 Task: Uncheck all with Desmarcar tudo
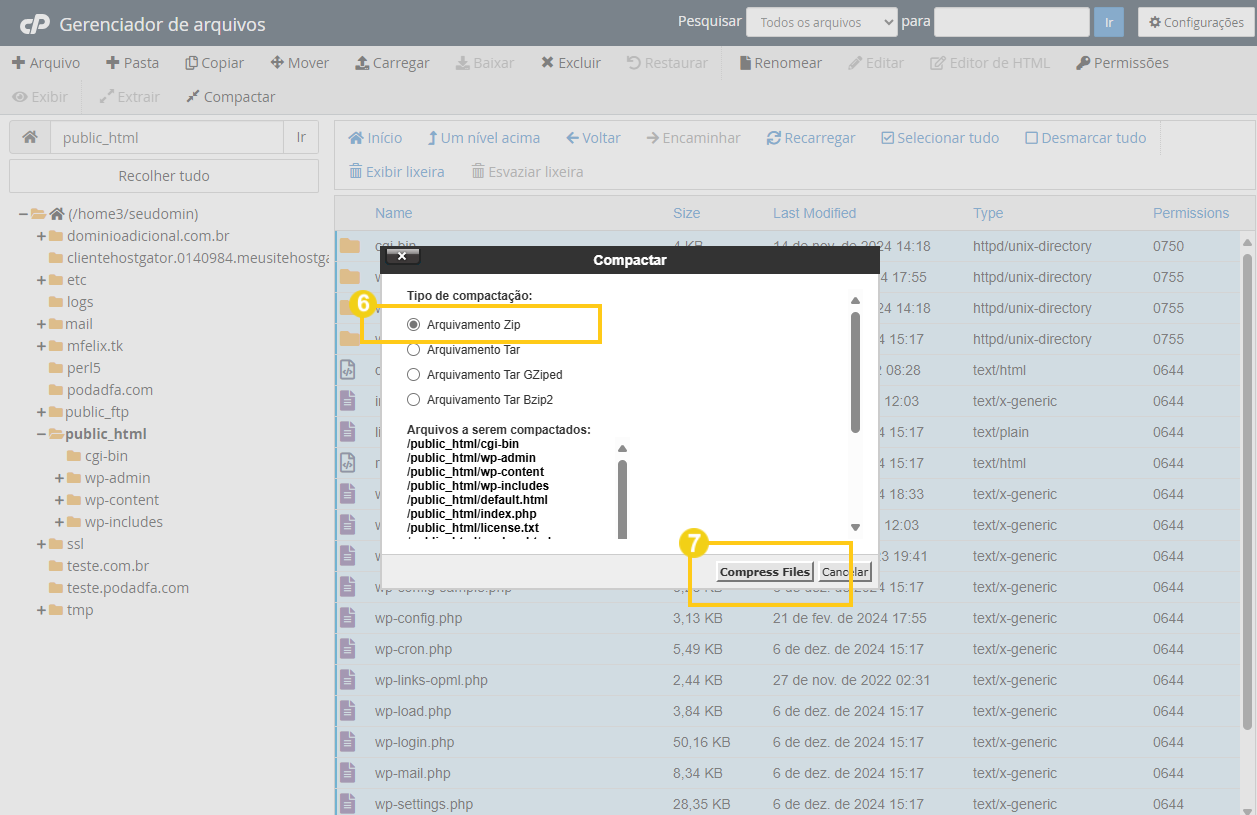(1086, 138)
